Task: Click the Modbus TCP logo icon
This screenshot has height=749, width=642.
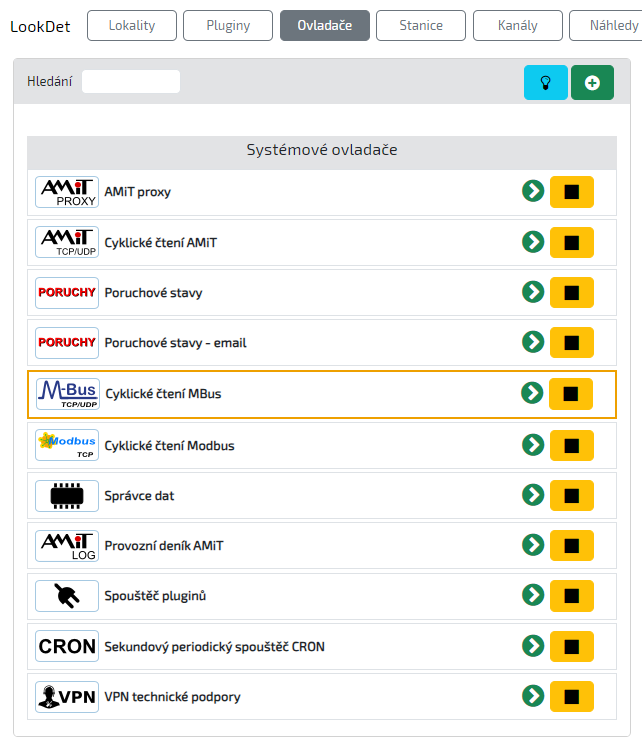Action: coord(67,445)
